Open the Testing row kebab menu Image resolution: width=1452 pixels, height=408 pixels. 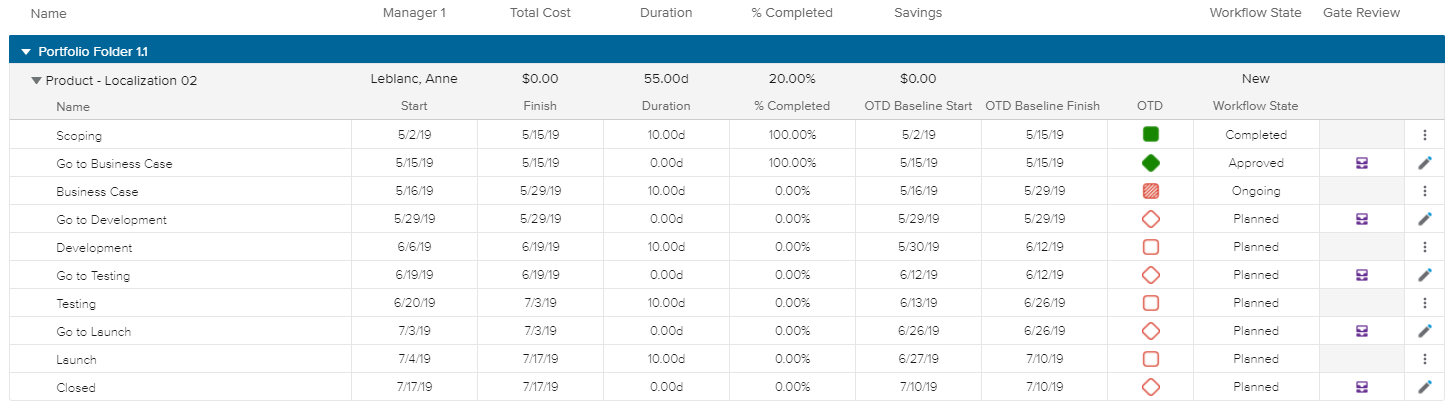point(1425,303)
